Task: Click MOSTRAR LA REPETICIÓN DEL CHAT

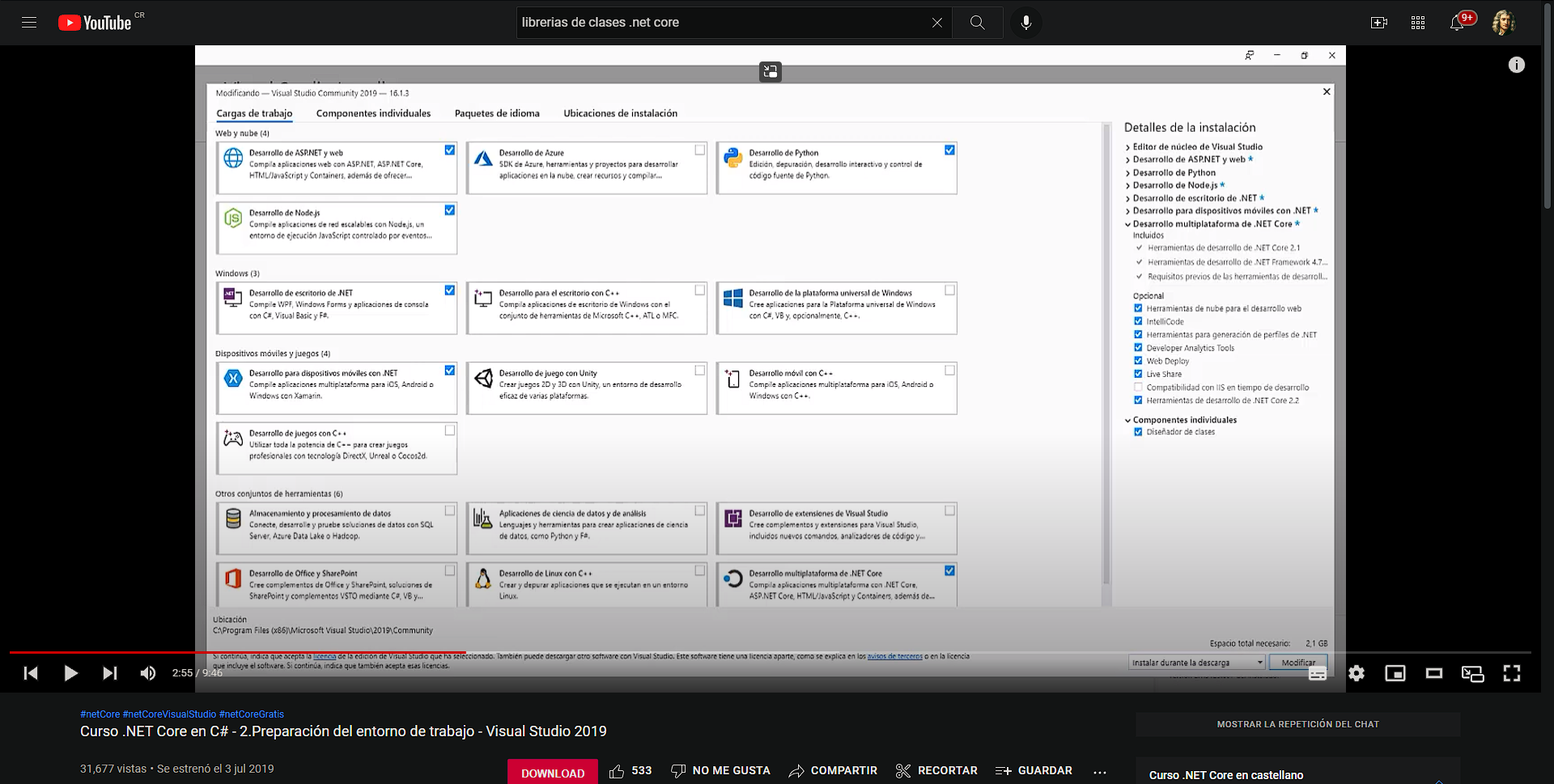Action: (1297, 724)
